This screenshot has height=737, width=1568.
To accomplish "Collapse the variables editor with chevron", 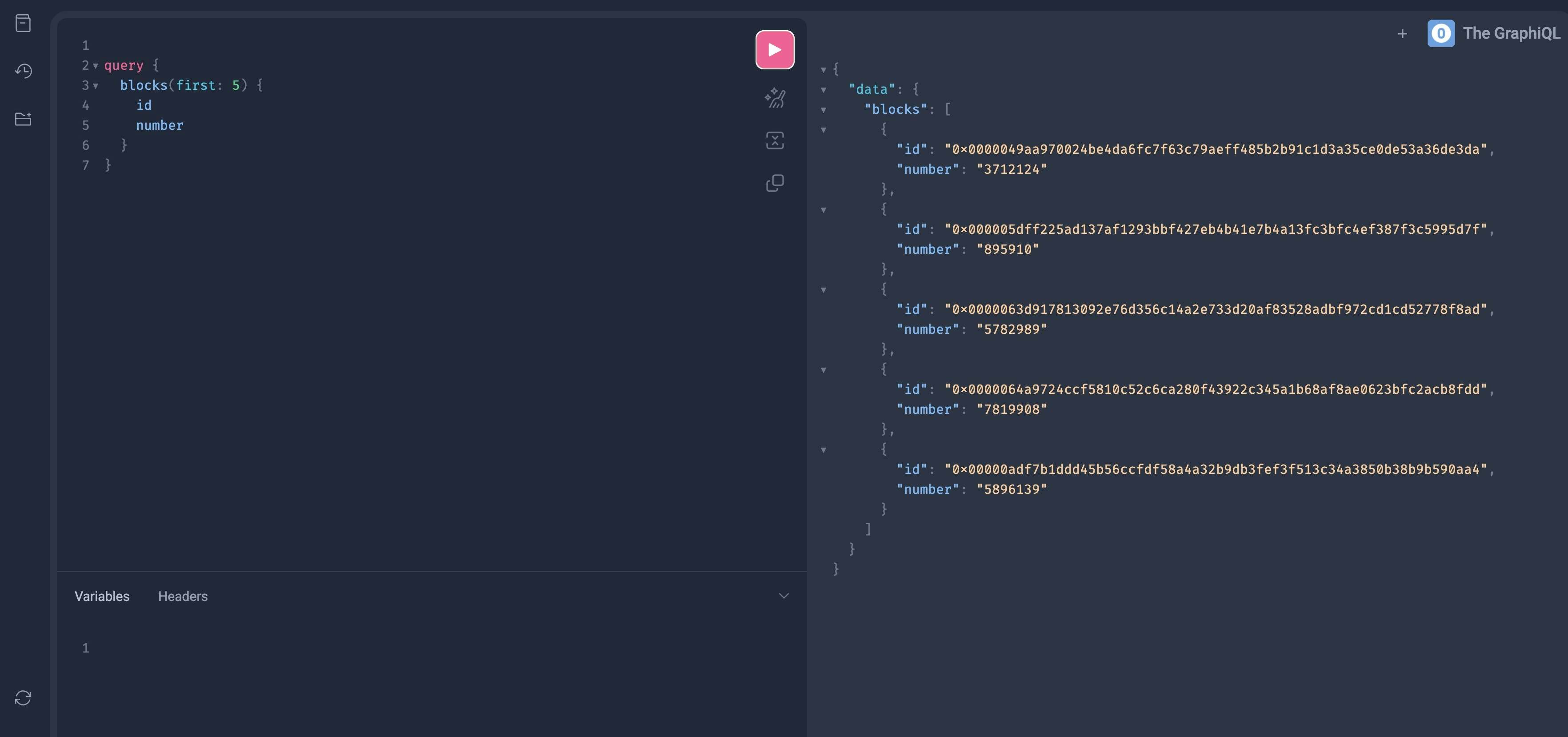I will 784,596.
